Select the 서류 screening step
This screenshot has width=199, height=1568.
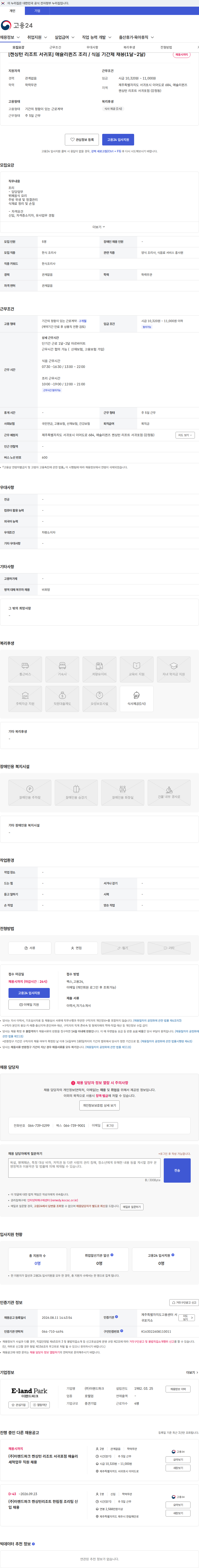click(30, 948)
